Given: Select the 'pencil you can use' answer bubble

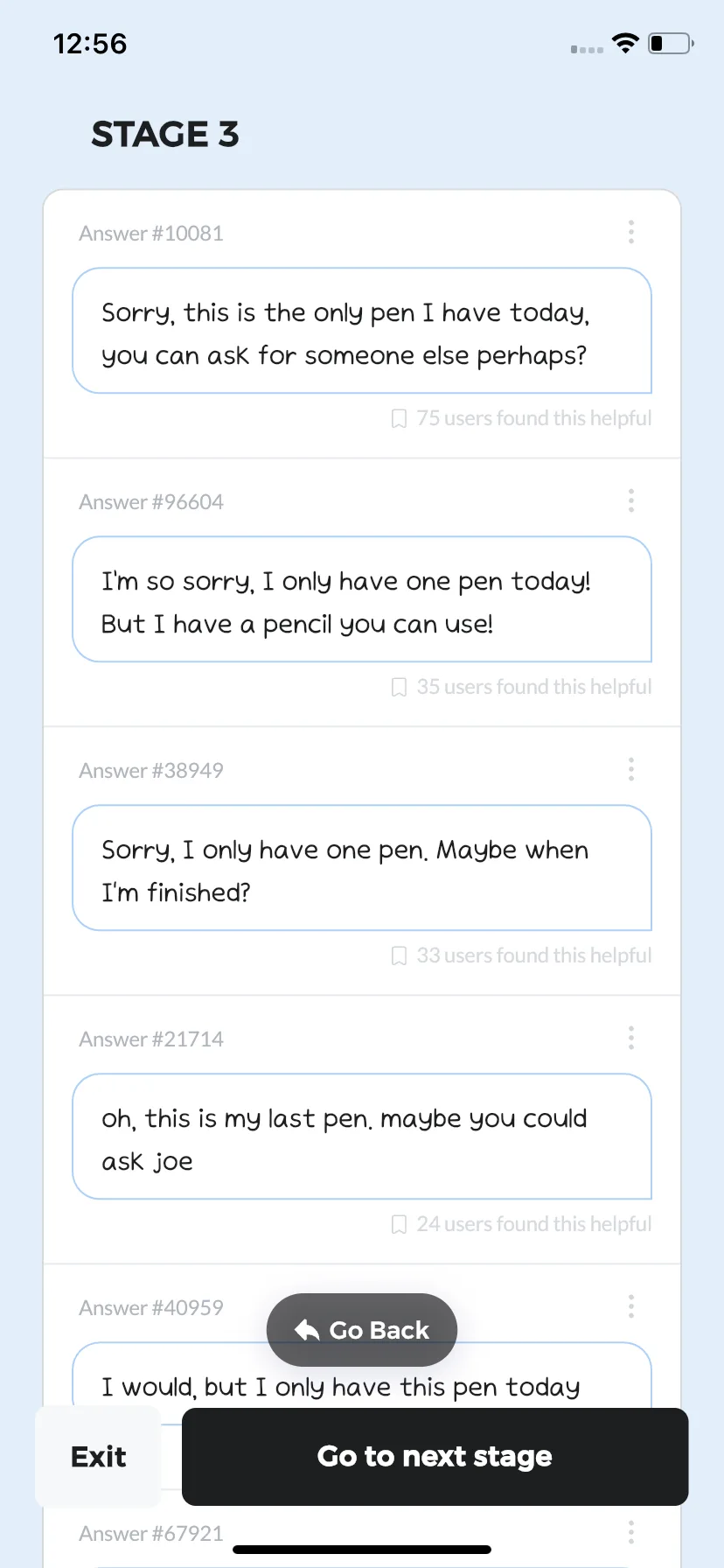Looking at the screenshot, I should [362, 599].
